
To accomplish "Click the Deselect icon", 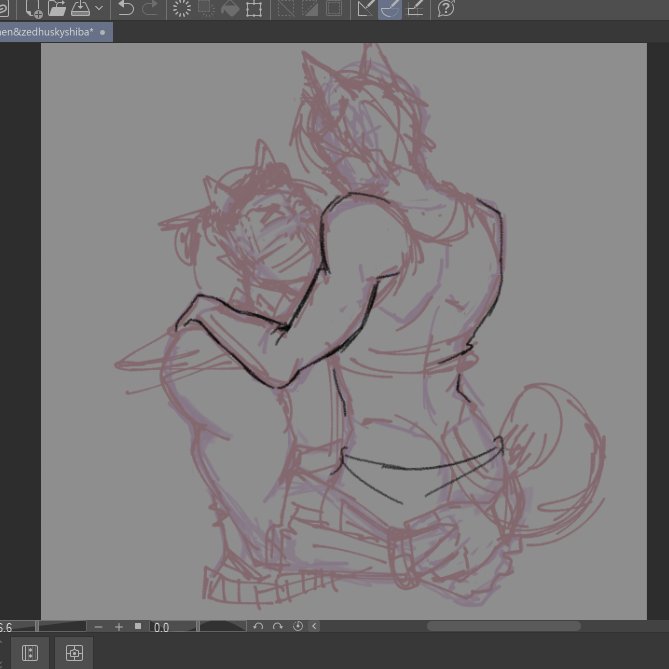I will (x=286, y=9).
